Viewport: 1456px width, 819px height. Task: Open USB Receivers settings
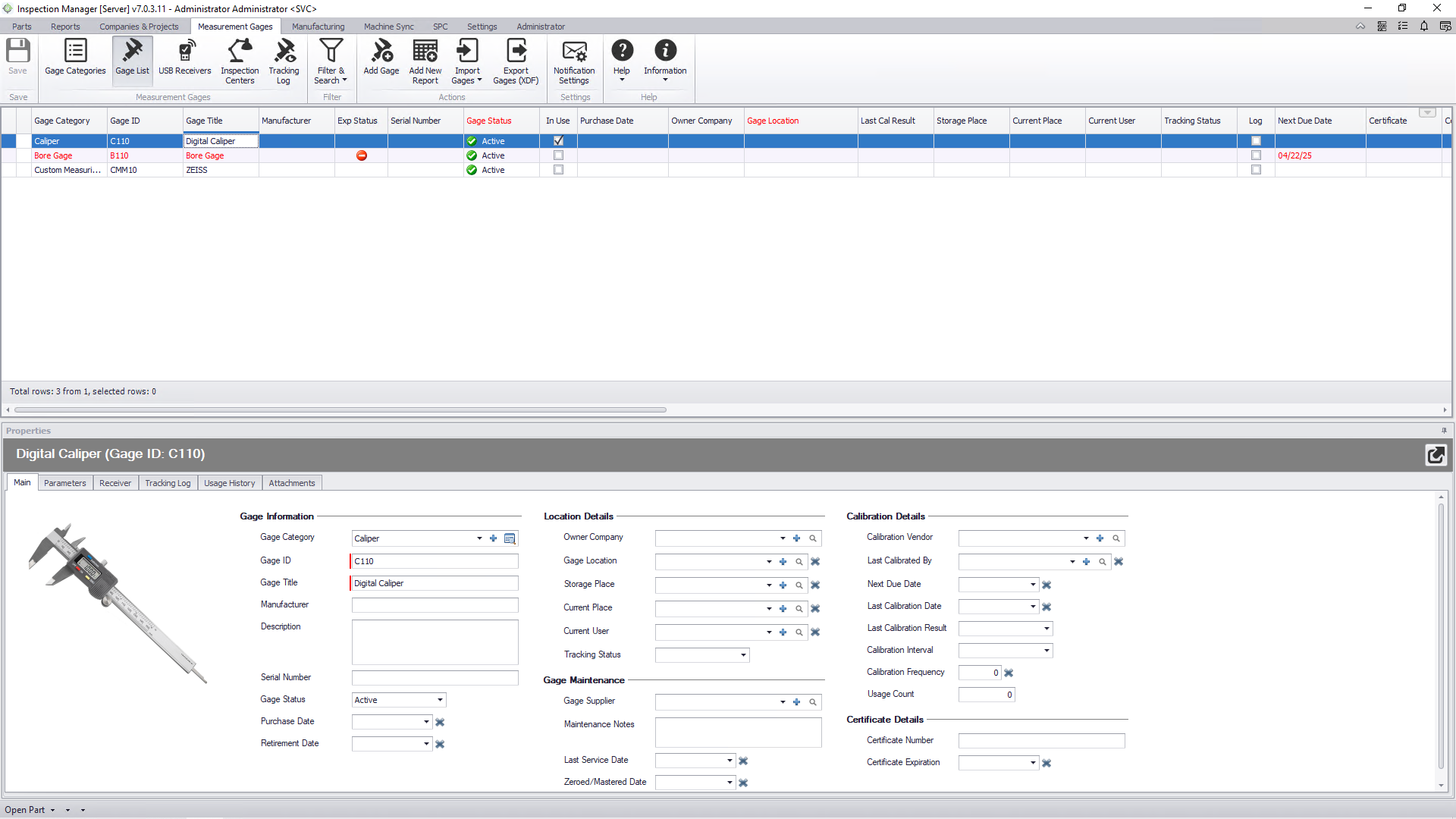[x=185, y=58]
